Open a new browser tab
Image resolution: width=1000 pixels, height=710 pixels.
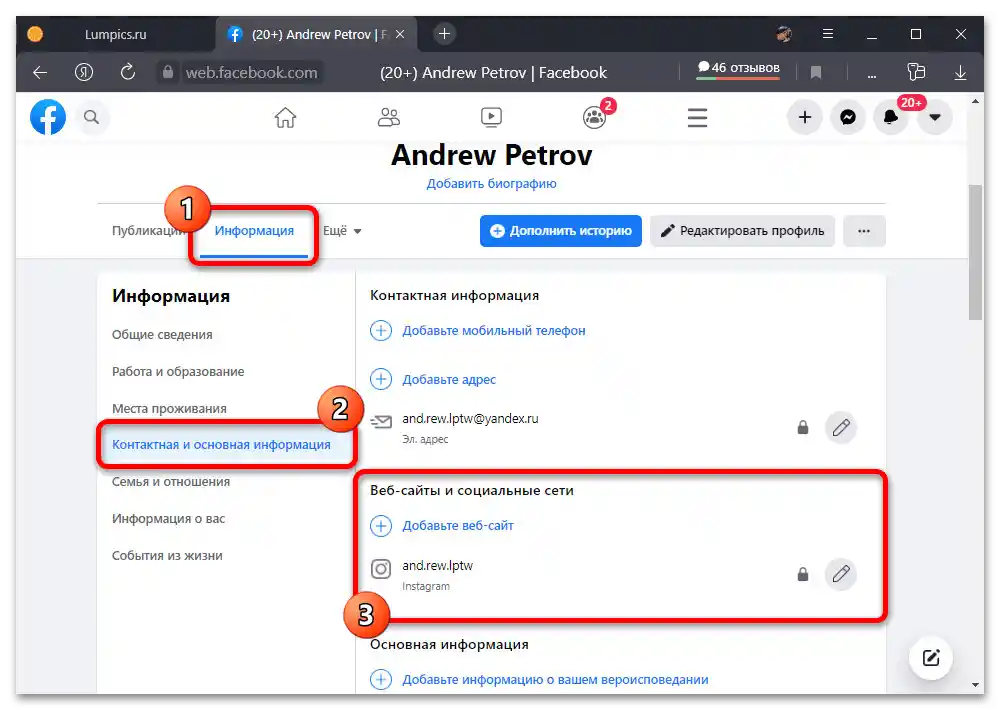(x=445, y=34)
